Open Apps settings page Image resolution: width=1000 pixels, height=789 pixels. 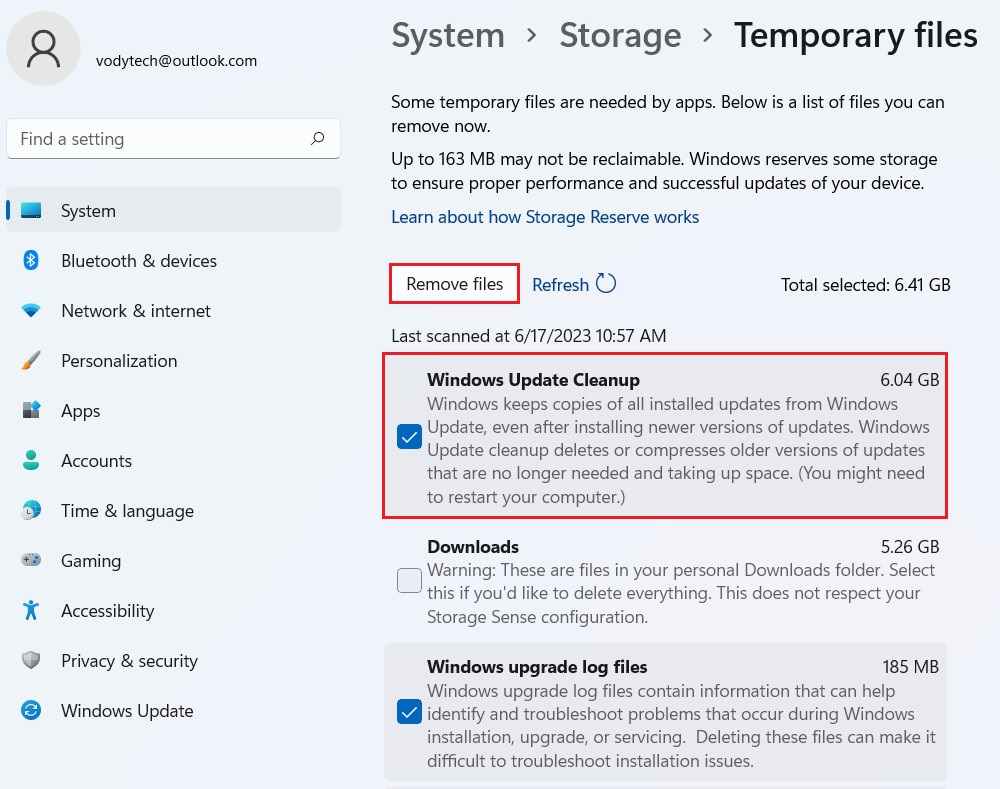(x=173, y=410)
